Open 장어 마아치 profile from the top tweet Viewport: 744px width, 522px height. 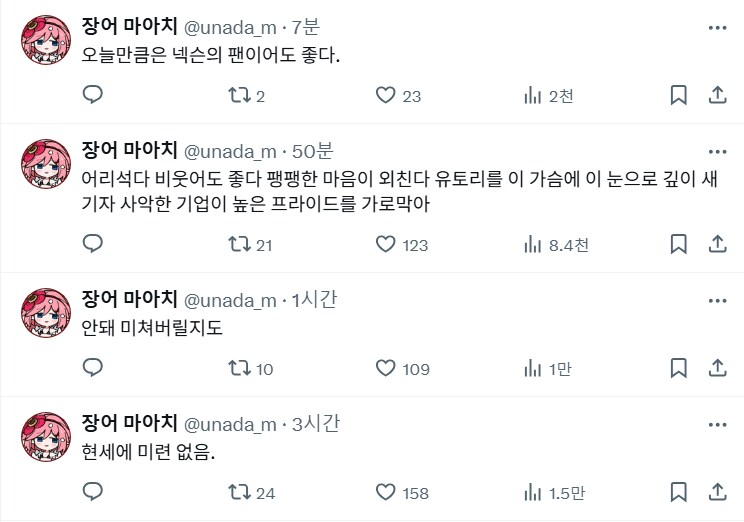pos(130,27)
